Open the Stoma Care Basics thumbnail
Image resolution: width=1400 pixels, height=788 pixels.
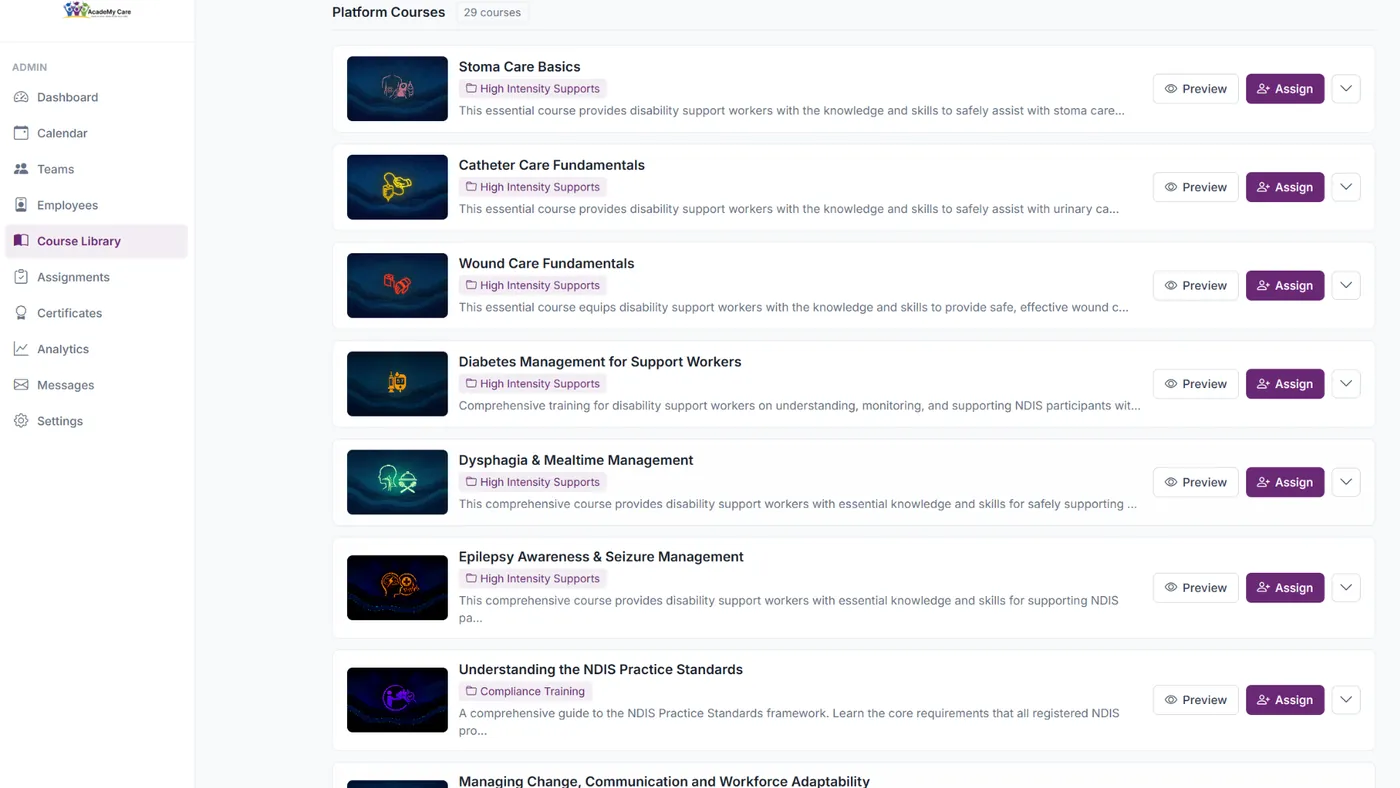[397, 89]
